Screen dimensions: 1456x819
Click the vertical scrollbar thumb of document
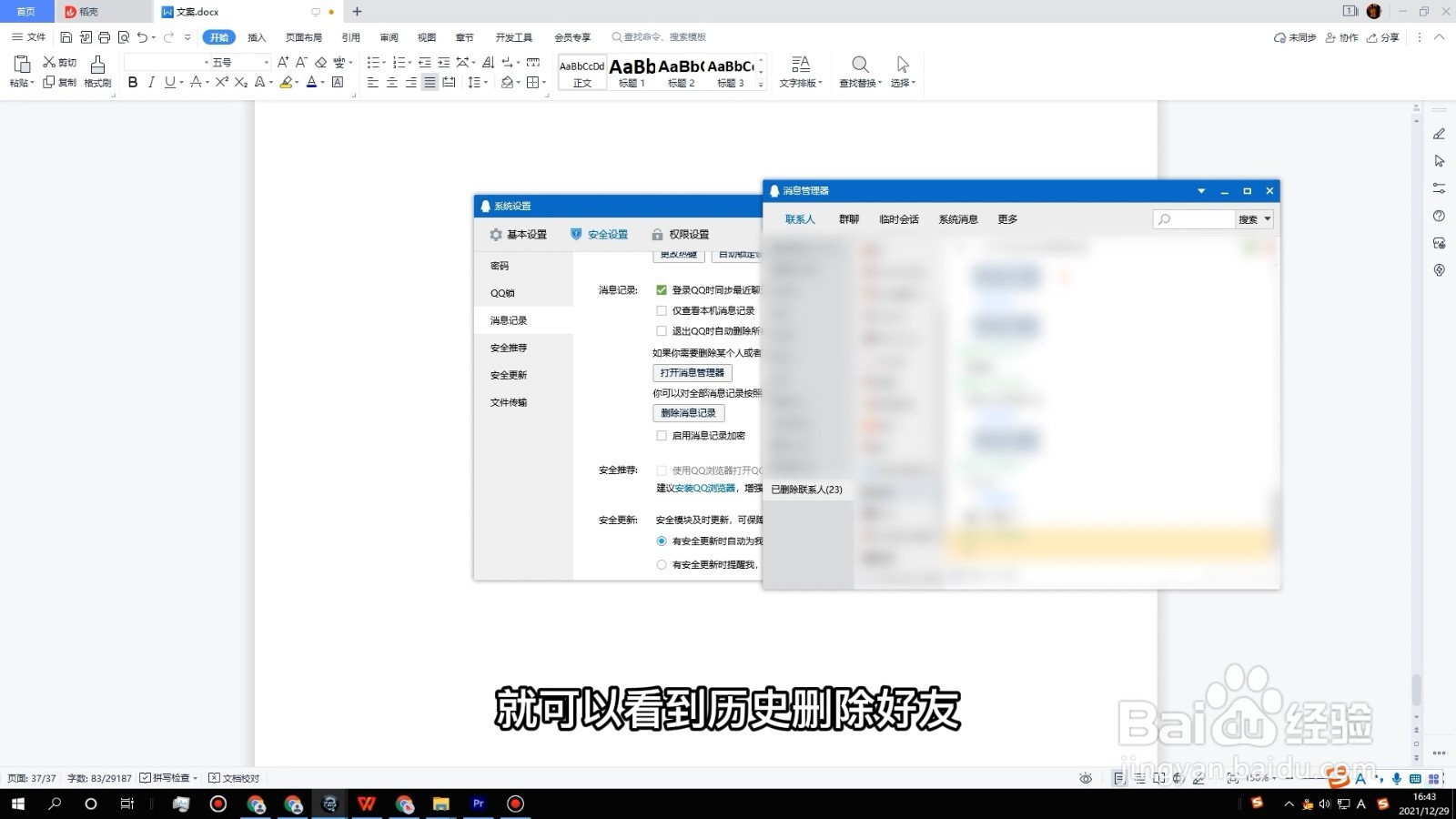click(1416, 689)
